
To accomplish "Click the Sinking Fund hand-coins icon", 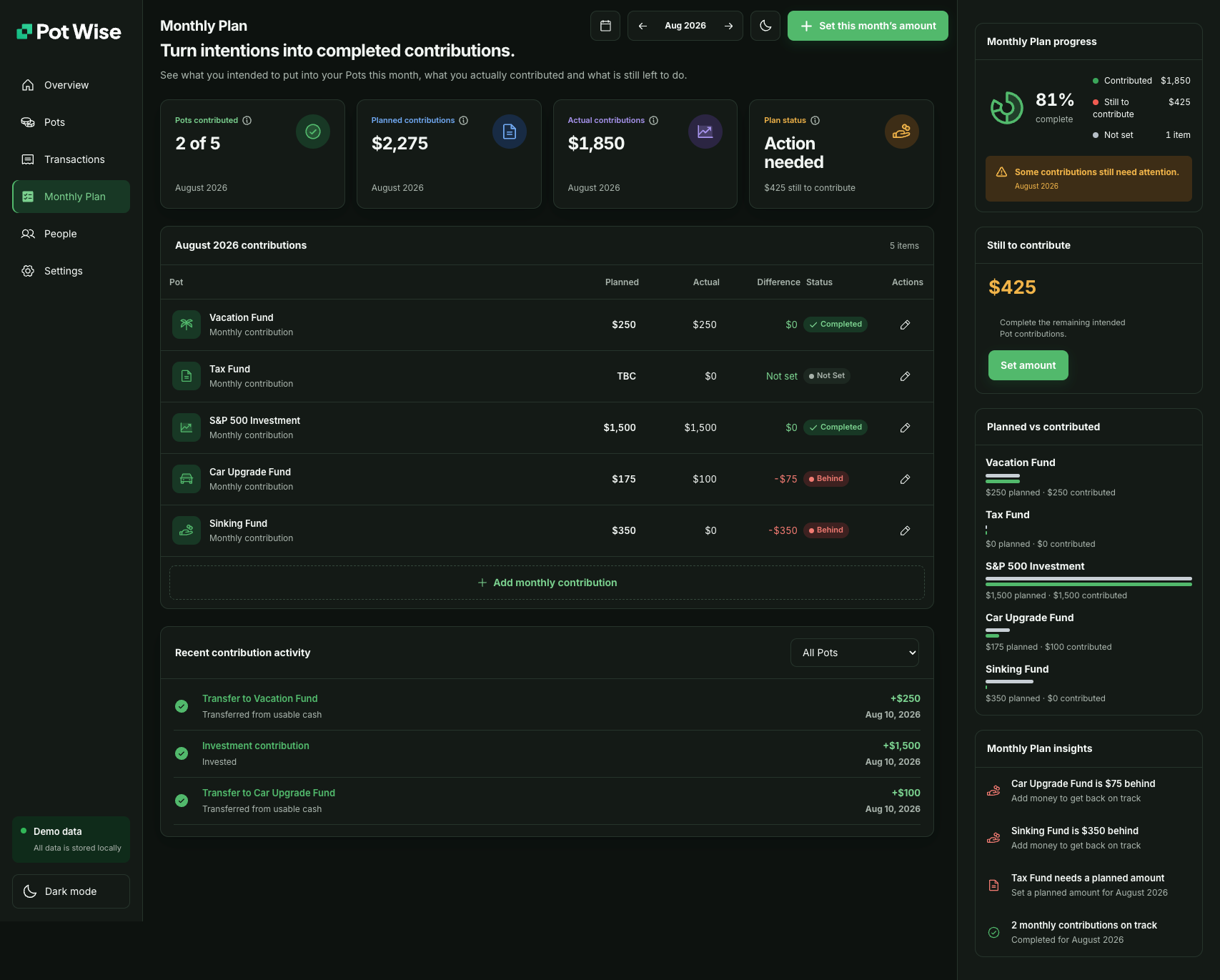I will [187, 530].
